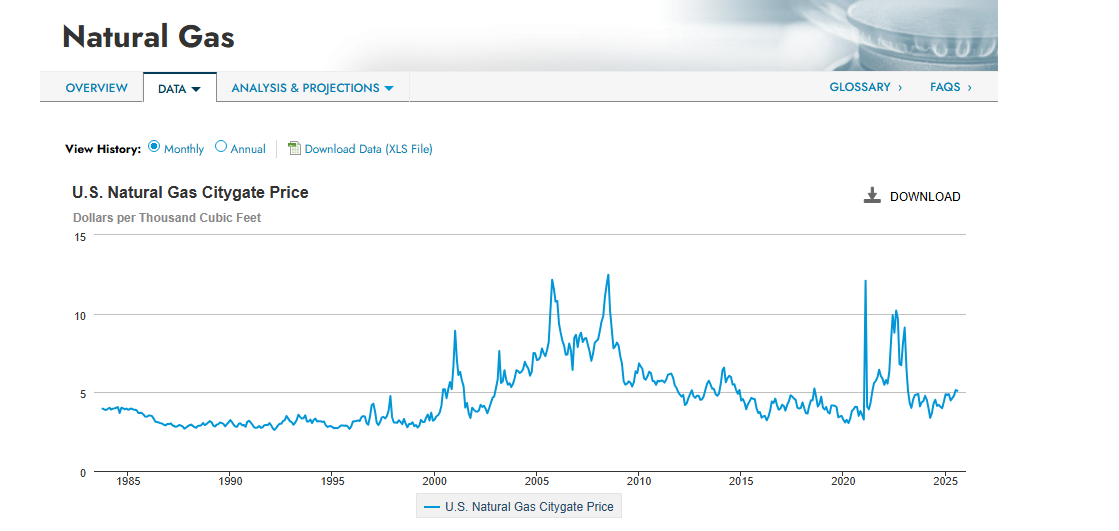Open the OVERVIEW tab
This screenshot has width=1119, height=531.
point(96,88)
